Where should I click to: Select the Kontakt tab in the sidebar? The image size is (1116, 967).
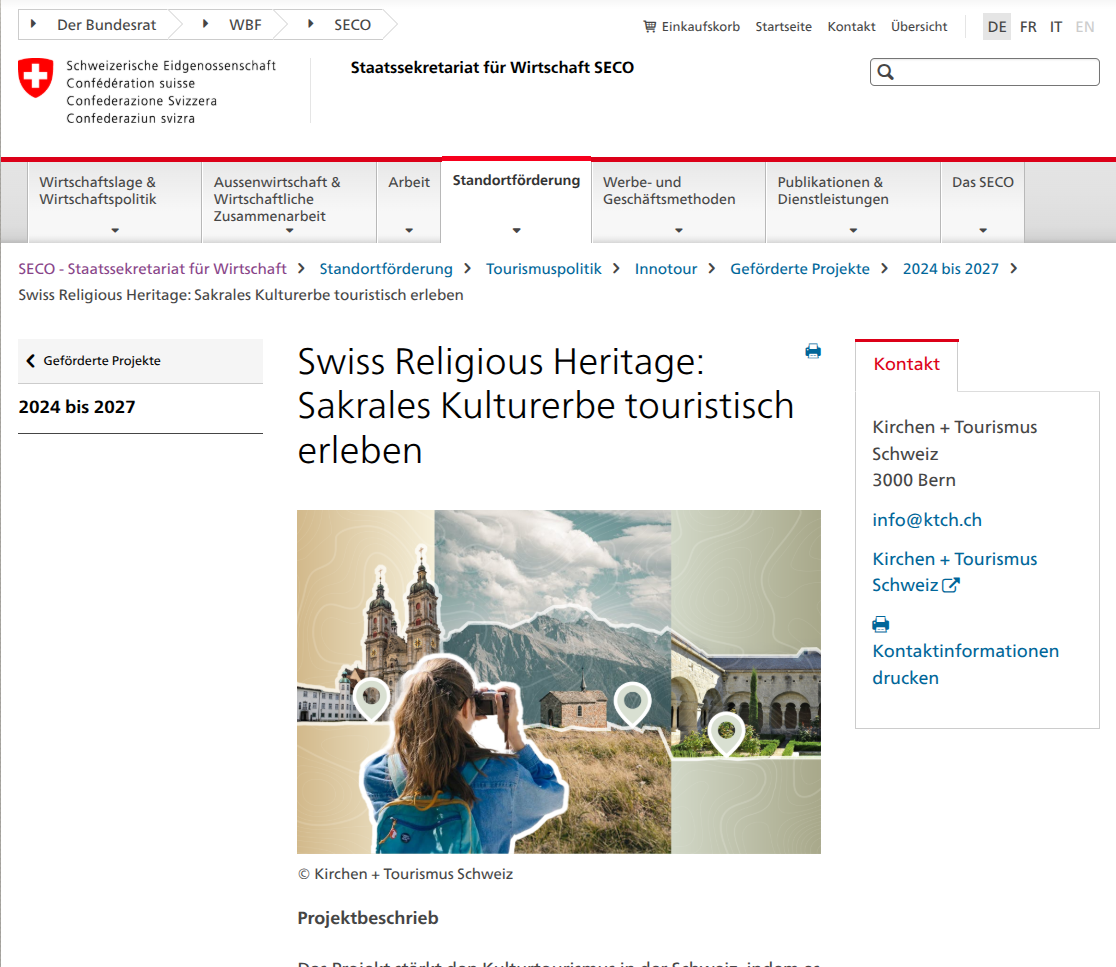point(906,364)
